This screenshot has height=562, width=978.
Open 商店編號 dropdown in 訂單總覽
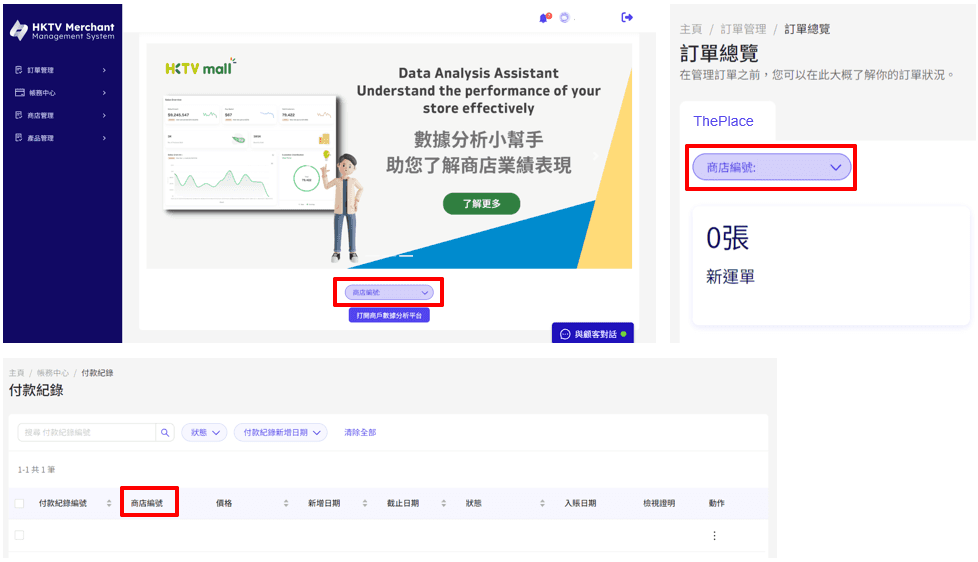coord(772,167)
